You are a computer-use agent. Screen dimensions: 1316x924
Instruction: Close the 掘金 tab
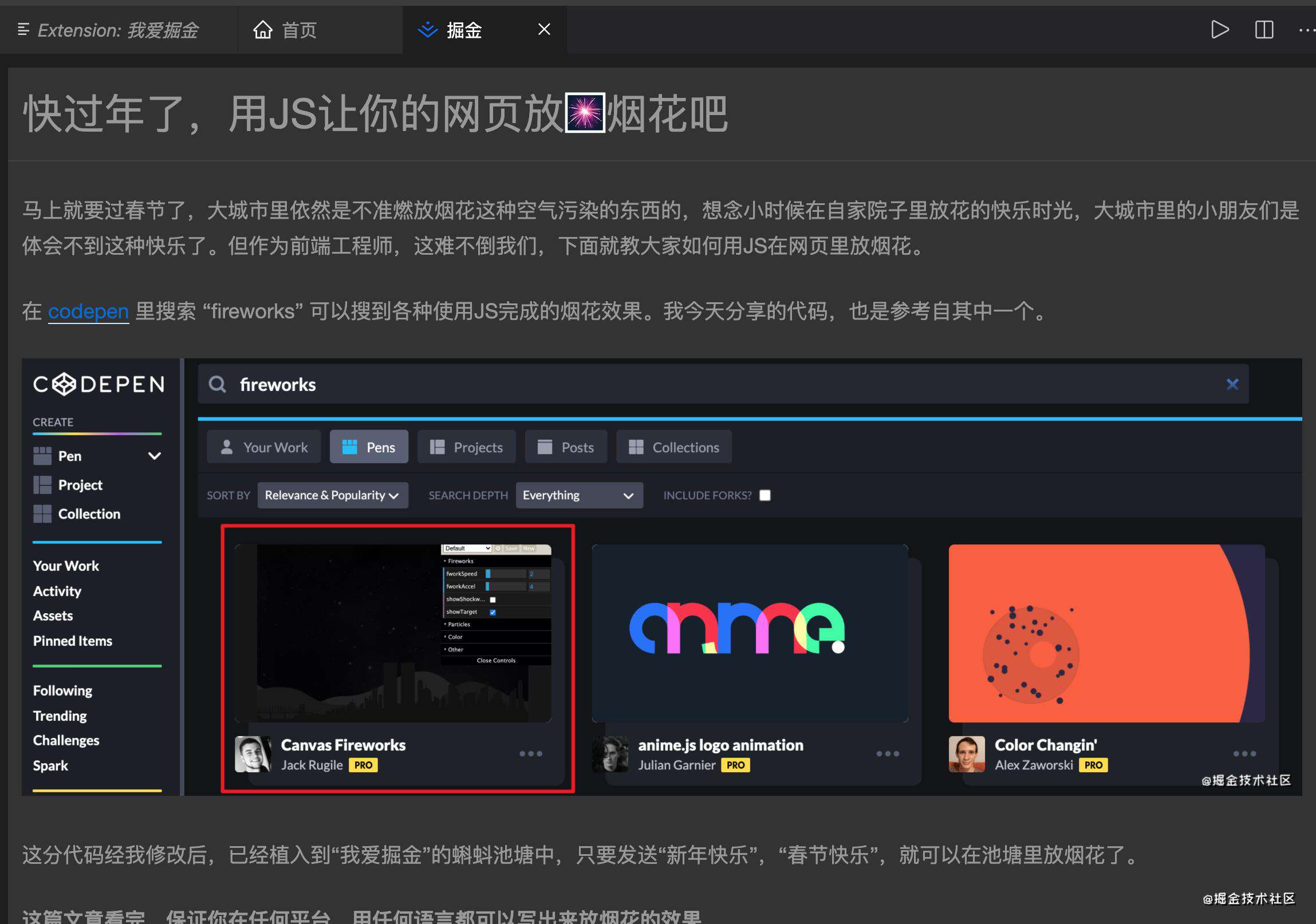[544, 29]
